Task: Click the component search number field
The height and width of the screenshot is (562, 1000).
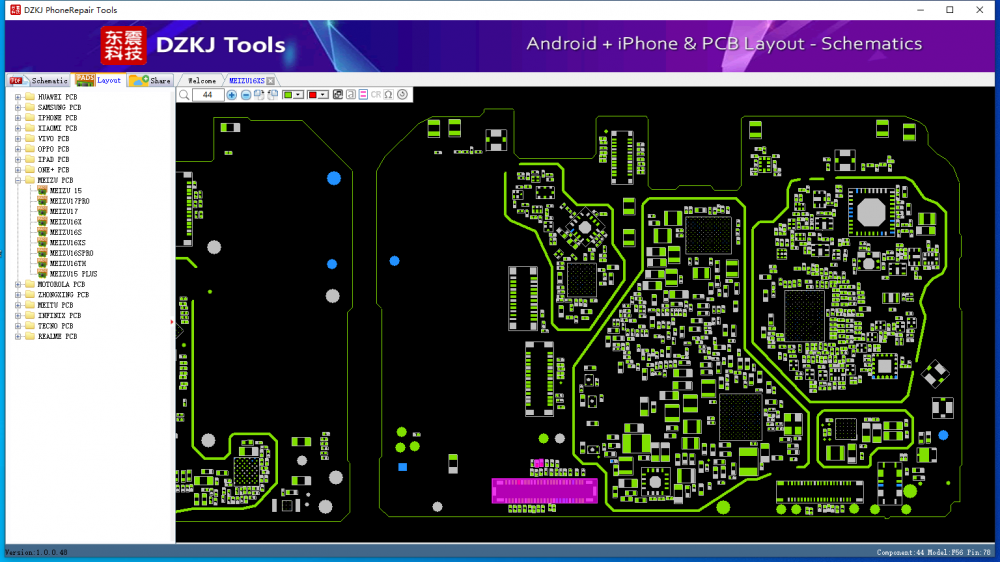Action: click(208, 95)
